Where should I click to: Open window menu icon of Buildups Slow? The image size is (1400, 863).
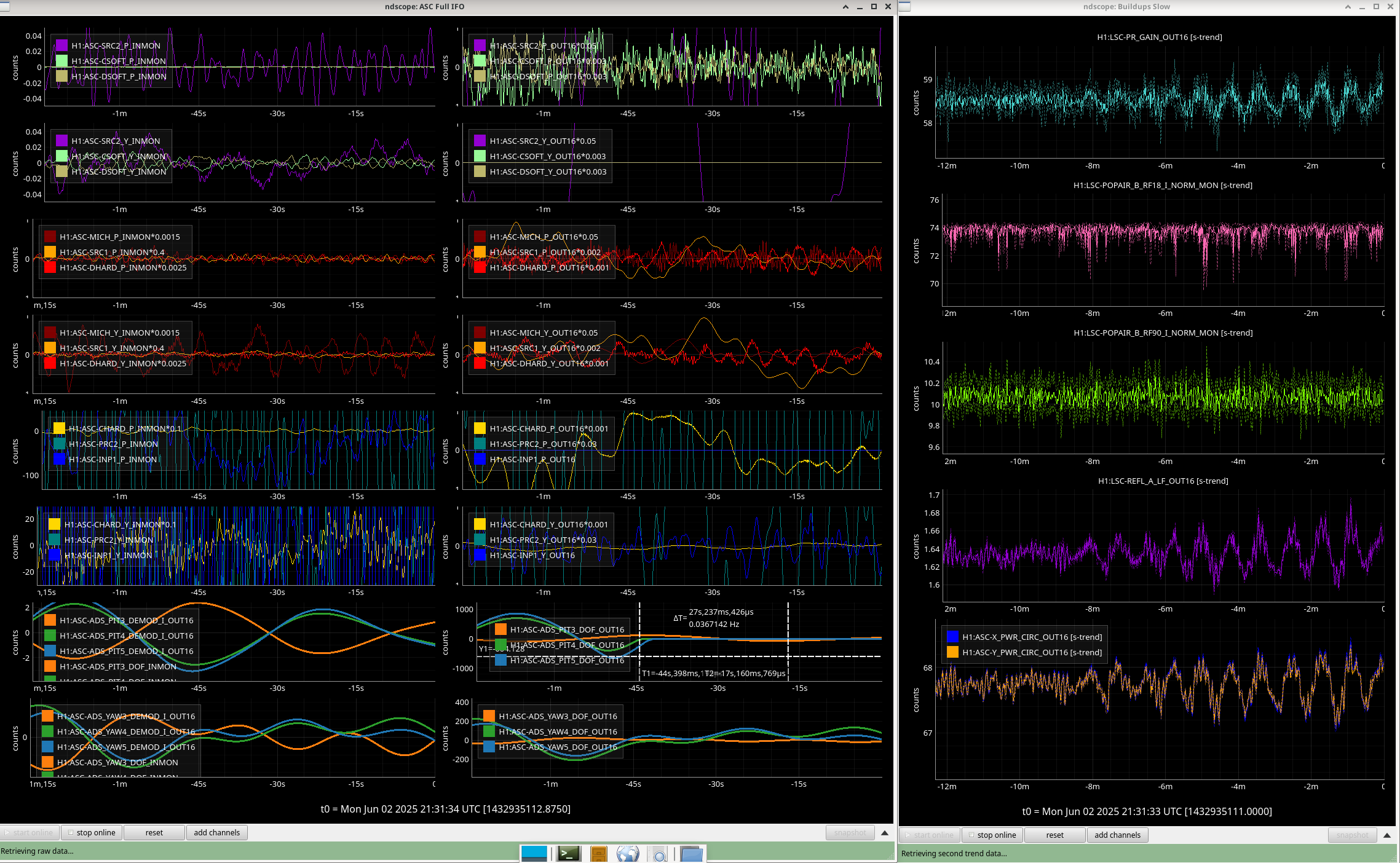pyautogui.click(x=905, y=7)
